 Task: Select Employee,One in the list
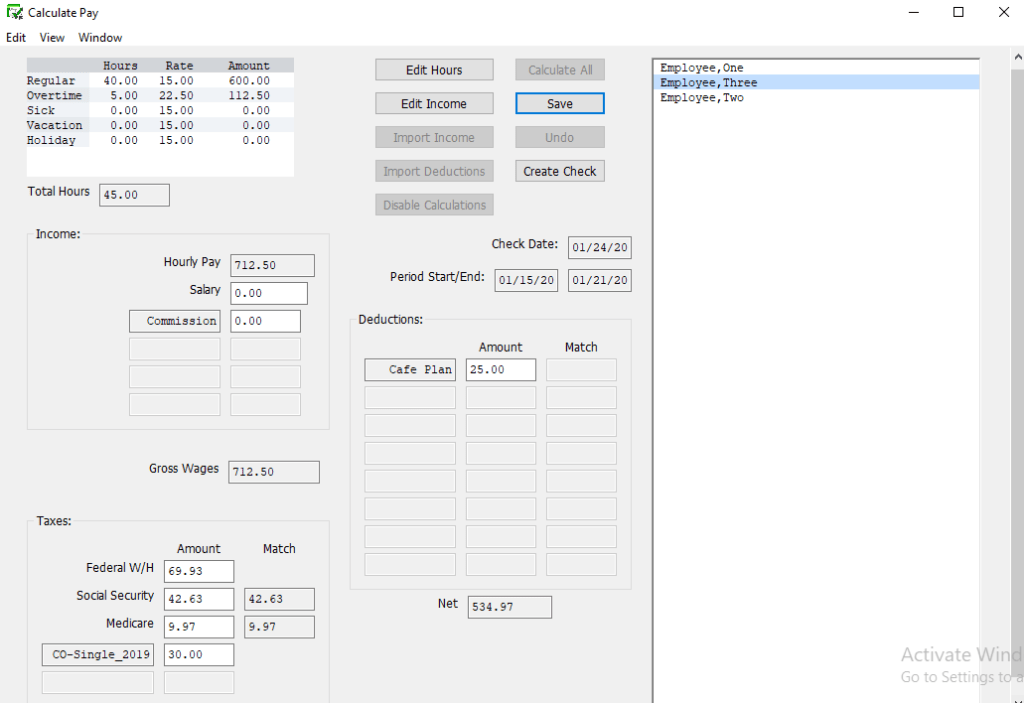[702, 68]
